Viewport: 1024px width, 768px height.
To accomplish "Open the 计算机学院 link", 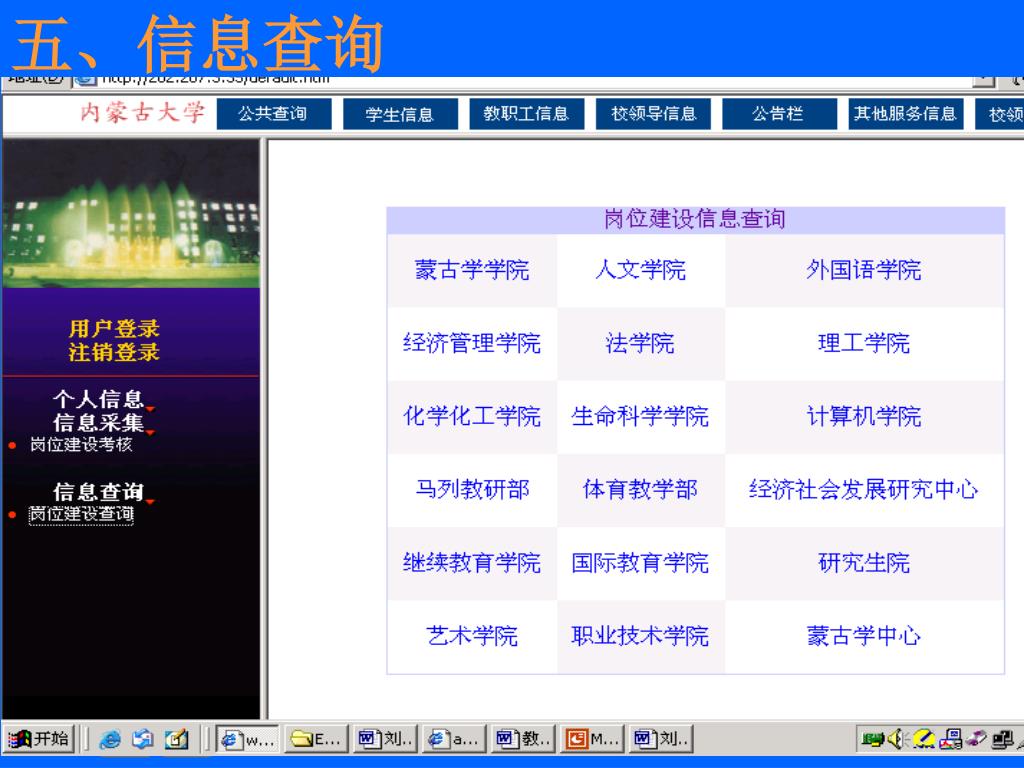I will click(x=864, y=416).
